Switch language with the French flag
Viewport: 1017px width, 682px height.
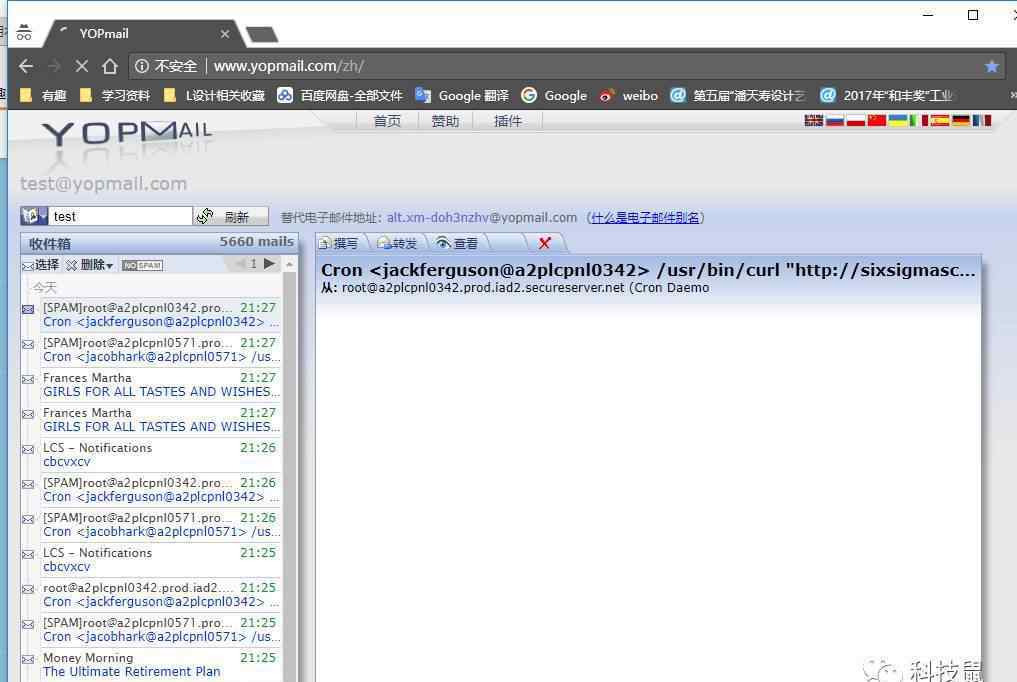click(981, 120)
